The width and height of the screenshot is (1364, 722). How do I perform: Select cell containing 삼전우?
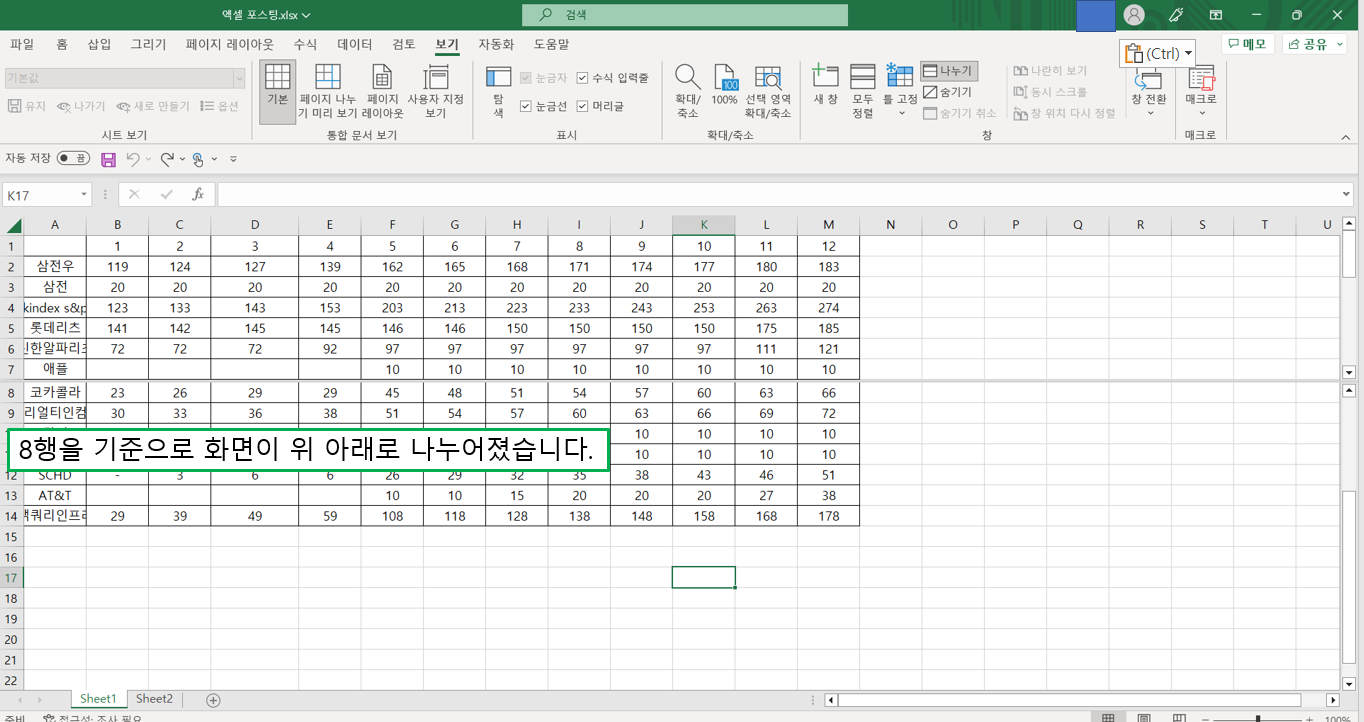coord(55,266)
